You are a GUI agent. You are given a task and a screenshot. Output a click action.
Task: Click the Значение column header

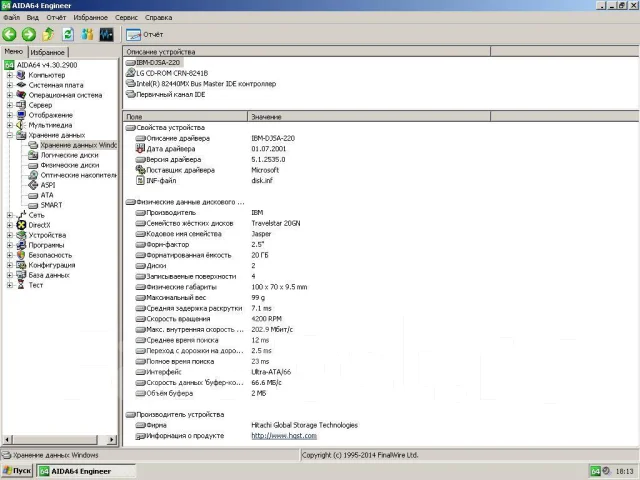coord(369,117)
